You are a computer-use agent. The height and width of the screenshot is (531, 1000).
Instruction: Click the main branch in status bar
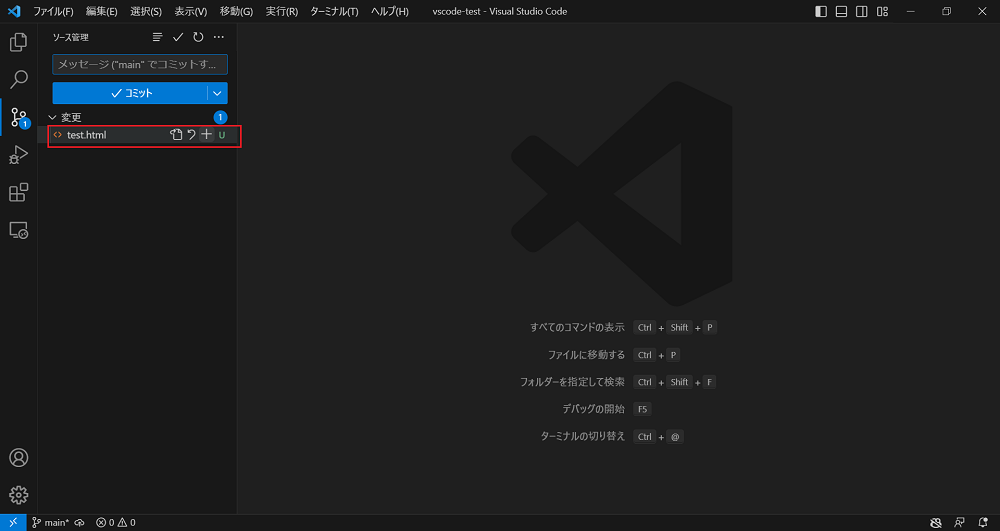tap(49, 522)
